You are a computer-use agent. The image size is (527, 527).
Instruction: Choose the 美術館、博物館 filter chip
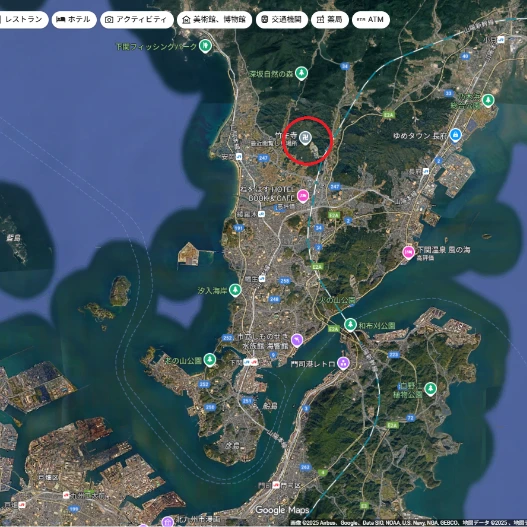[x=214, y=19]
